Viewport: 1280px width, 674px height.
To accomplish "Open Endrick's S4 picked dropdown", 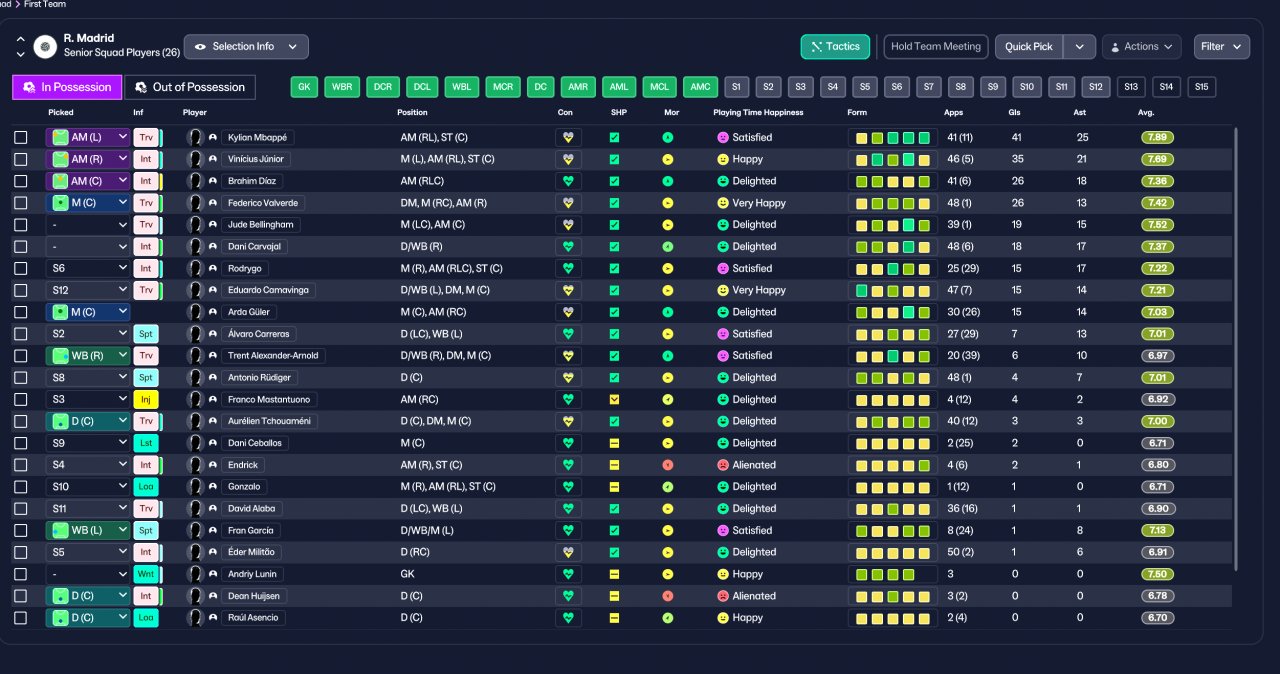I will [x=88, y=465].
